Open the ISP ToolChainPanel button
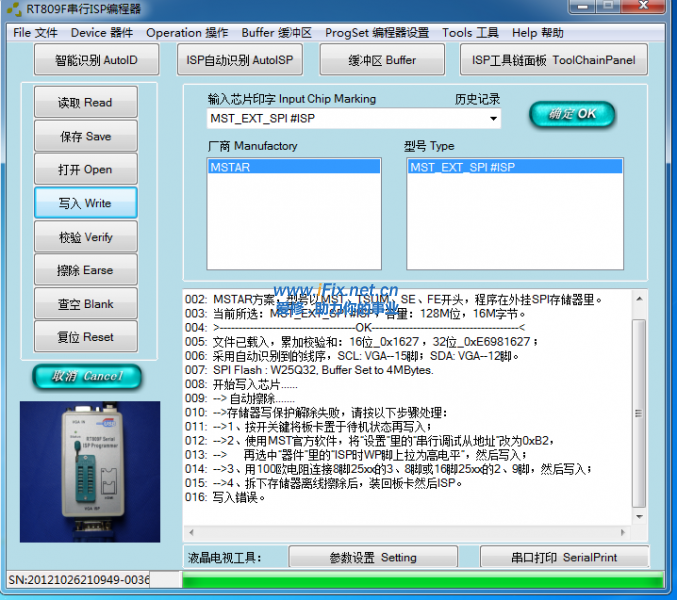677x600 pixels. click(x=553, y=60)
